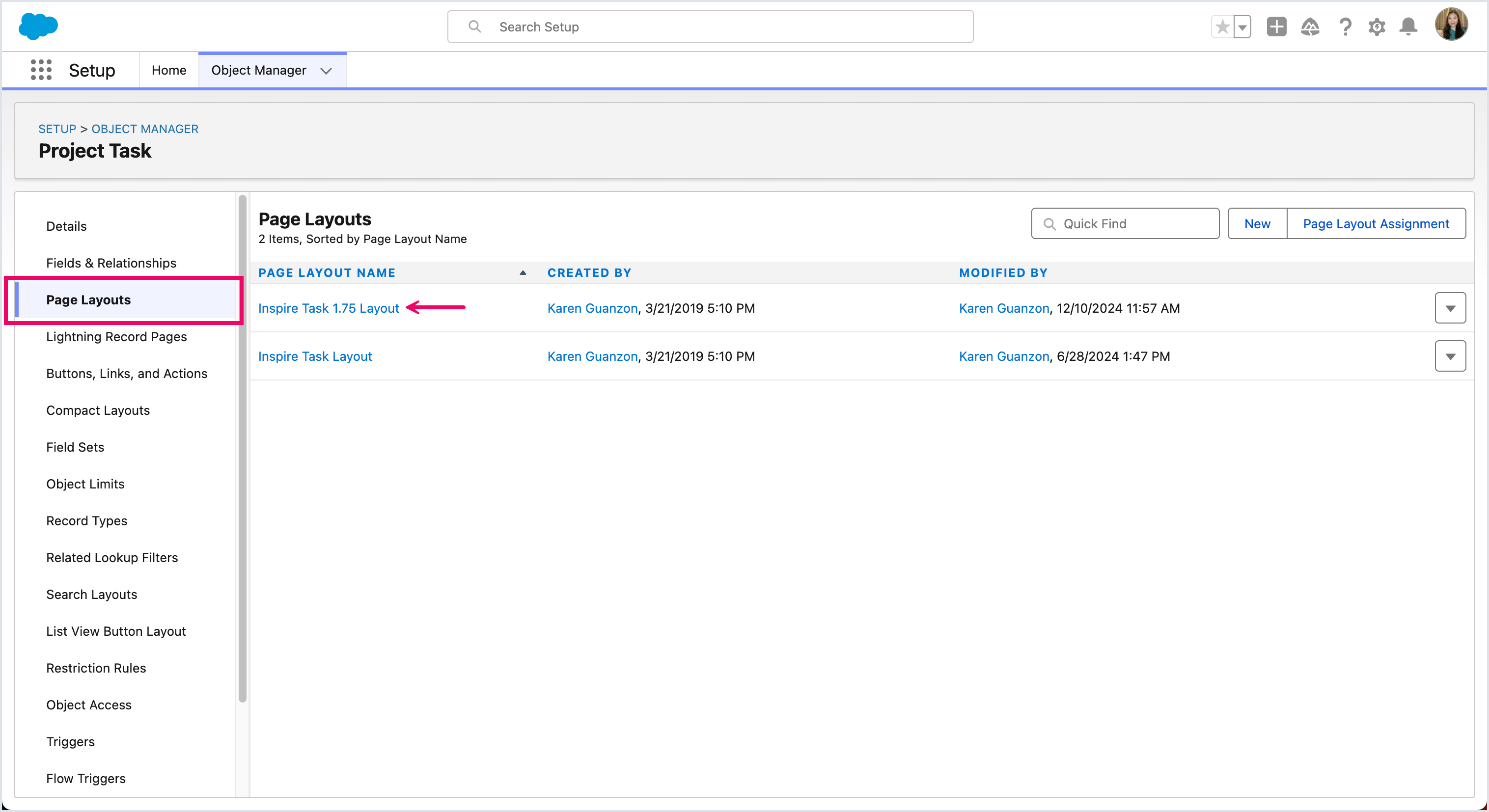
Task: Open Object Limits section
Action: pyautogui.click(x=85, y=484)
